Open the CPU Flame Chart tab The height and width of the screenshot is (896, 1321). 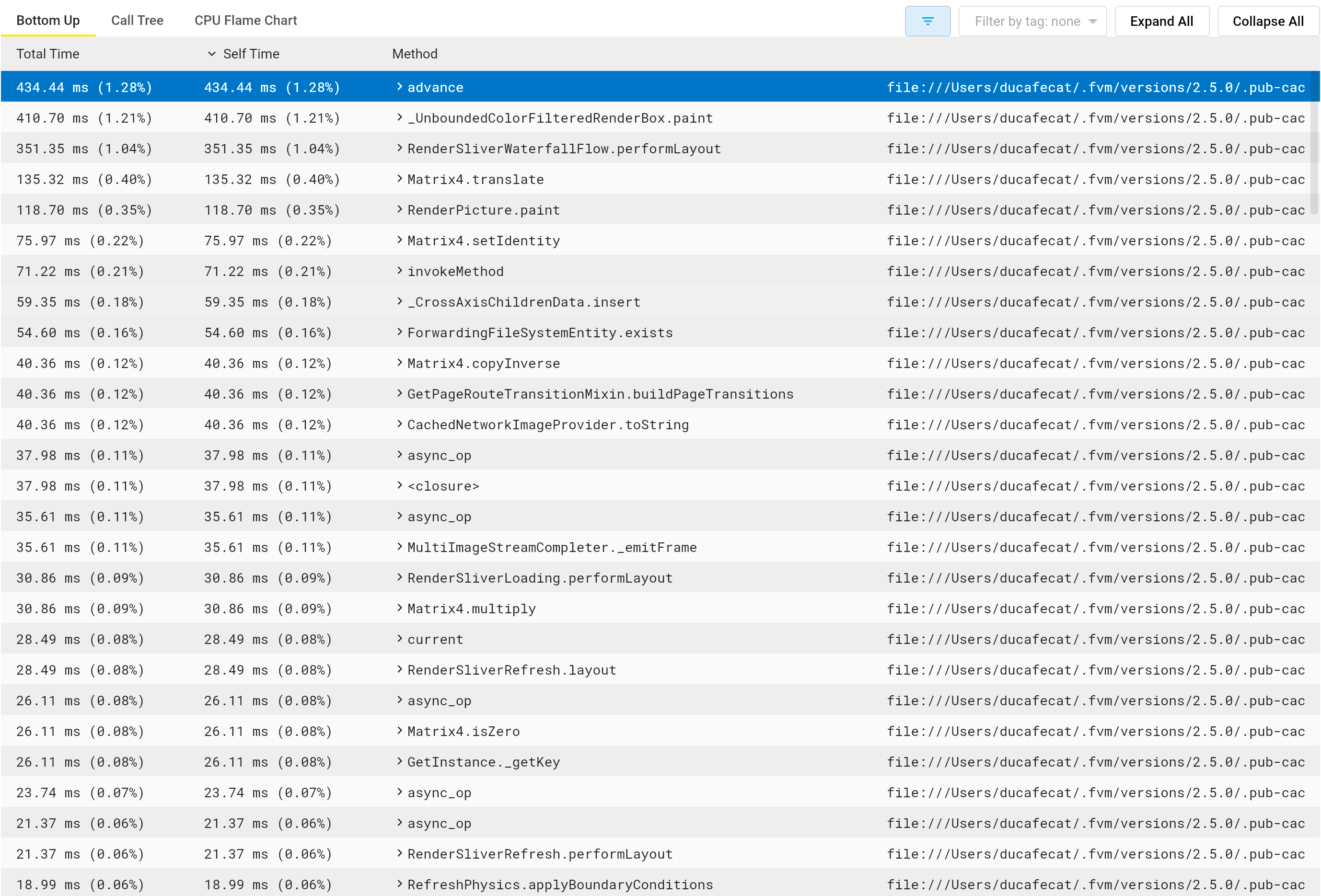point(245,21)
